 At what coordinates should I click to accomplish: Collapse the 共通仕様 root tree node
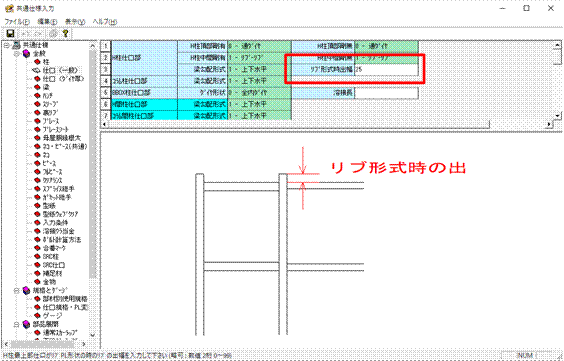(6, 45)
